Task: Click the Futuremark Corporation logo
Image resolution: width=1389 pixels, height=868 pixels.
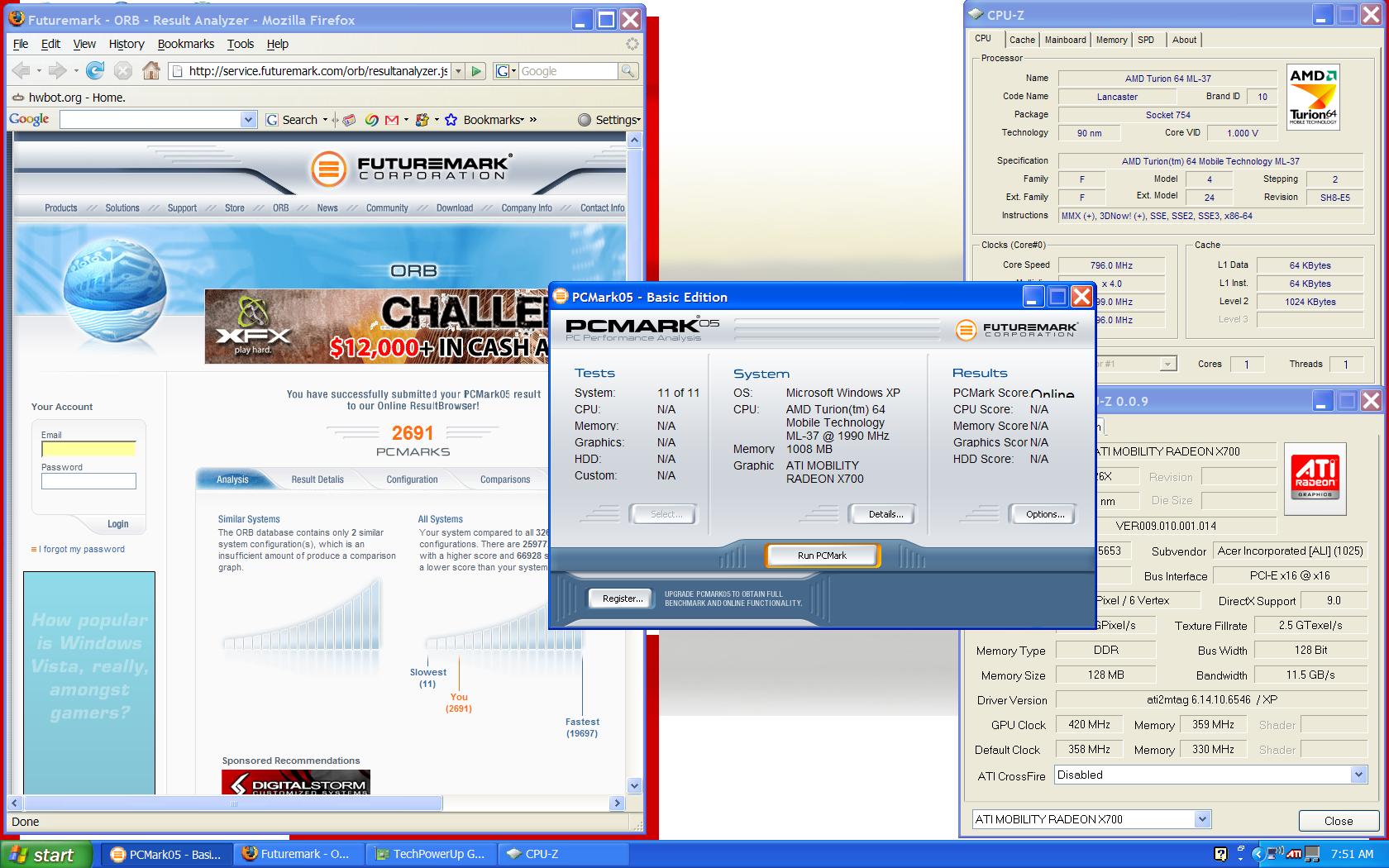Action: coord(411,168)
